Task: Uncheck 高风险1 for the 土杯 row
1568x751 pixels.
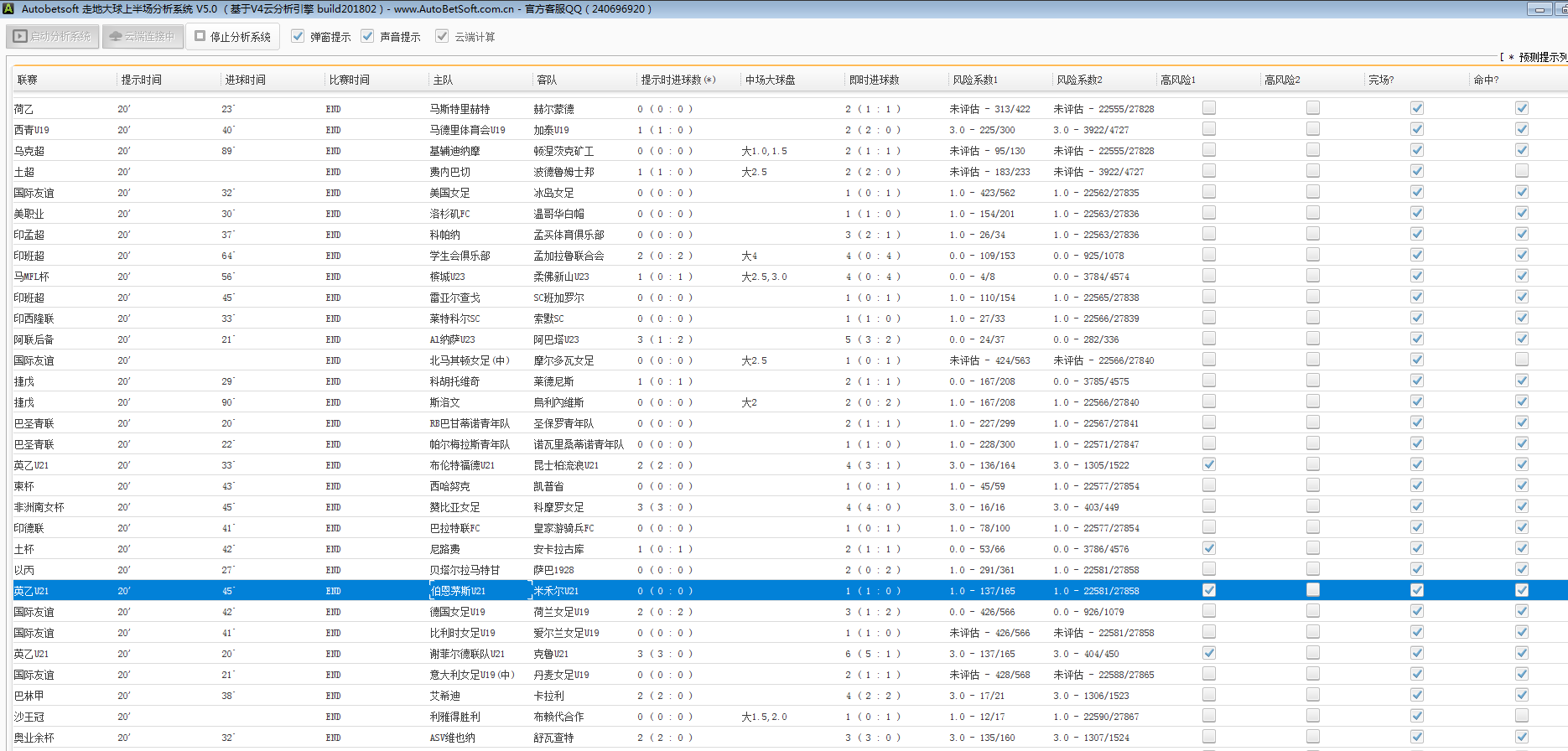Action: click(x=1208, y=548)
